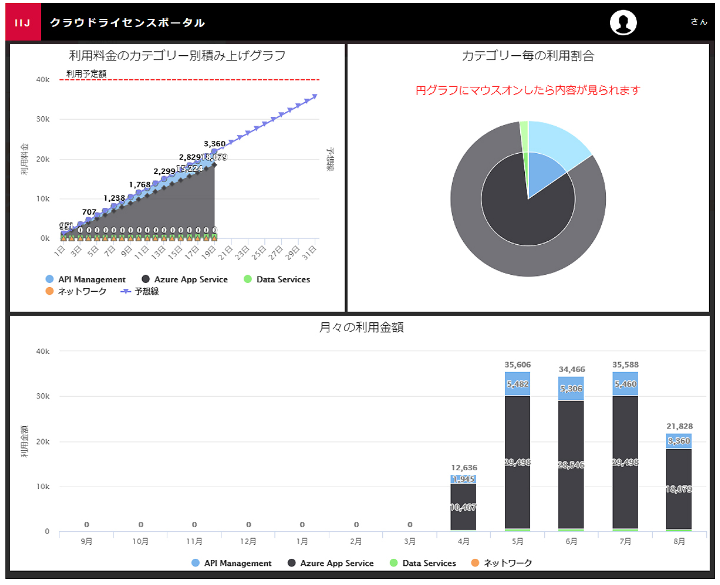The height and width of the screenshot is (585, 720).
Task: Click the dark Azure segment of 4月 bar
Action: tap(463, 507)
